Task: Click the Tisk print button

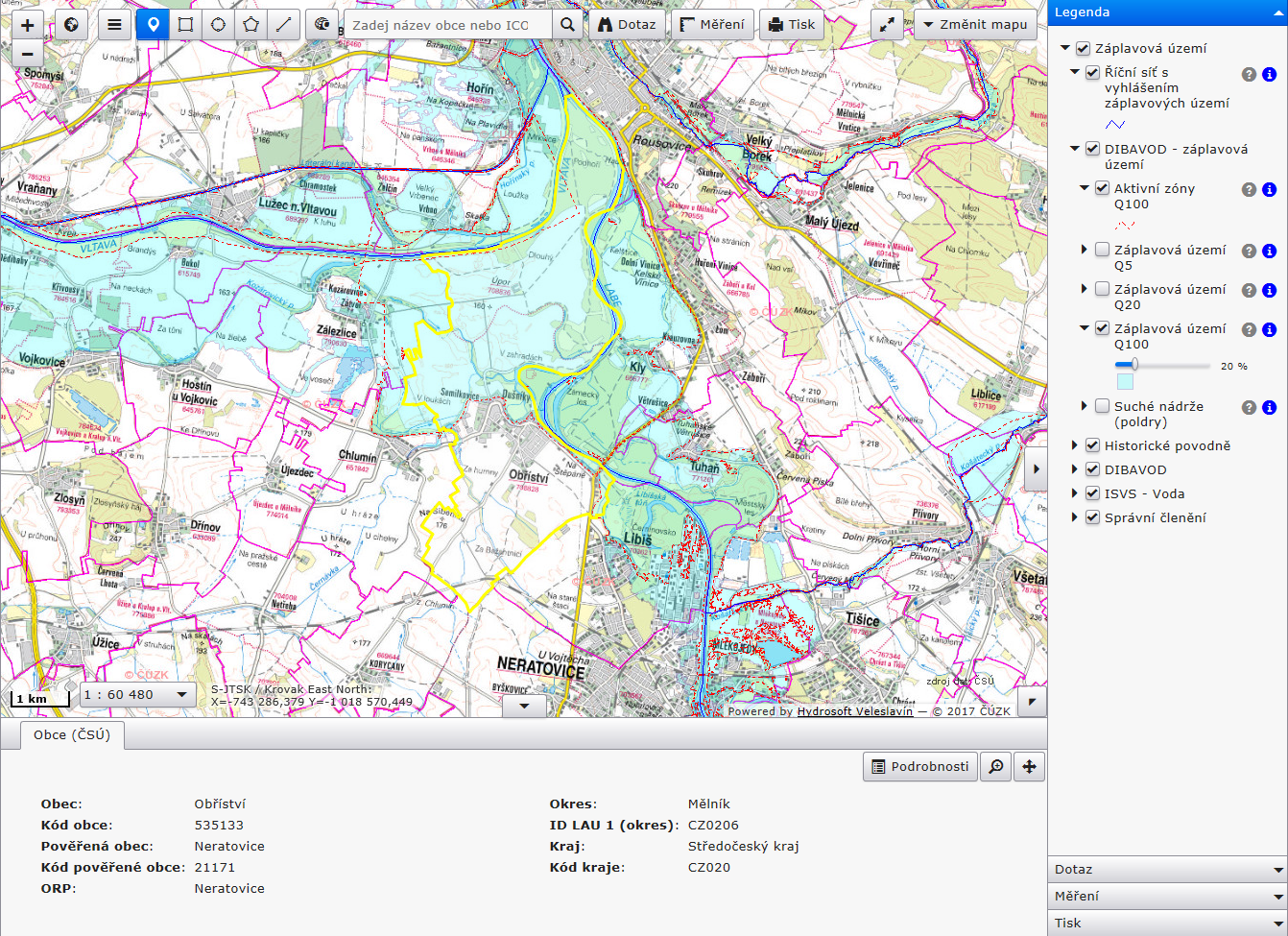Action: pos(791,25)
